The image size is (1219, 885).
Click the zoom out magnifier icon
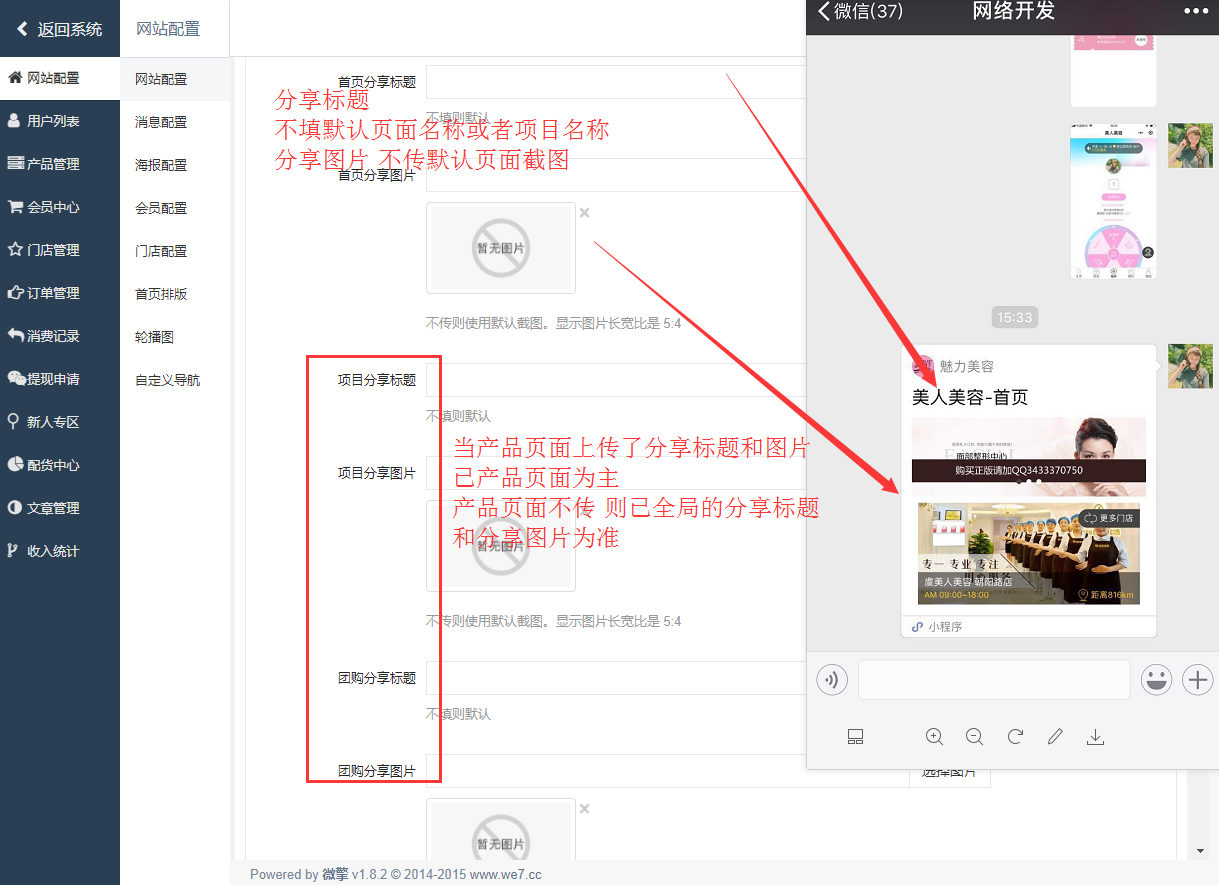click(x=974, y=737)
